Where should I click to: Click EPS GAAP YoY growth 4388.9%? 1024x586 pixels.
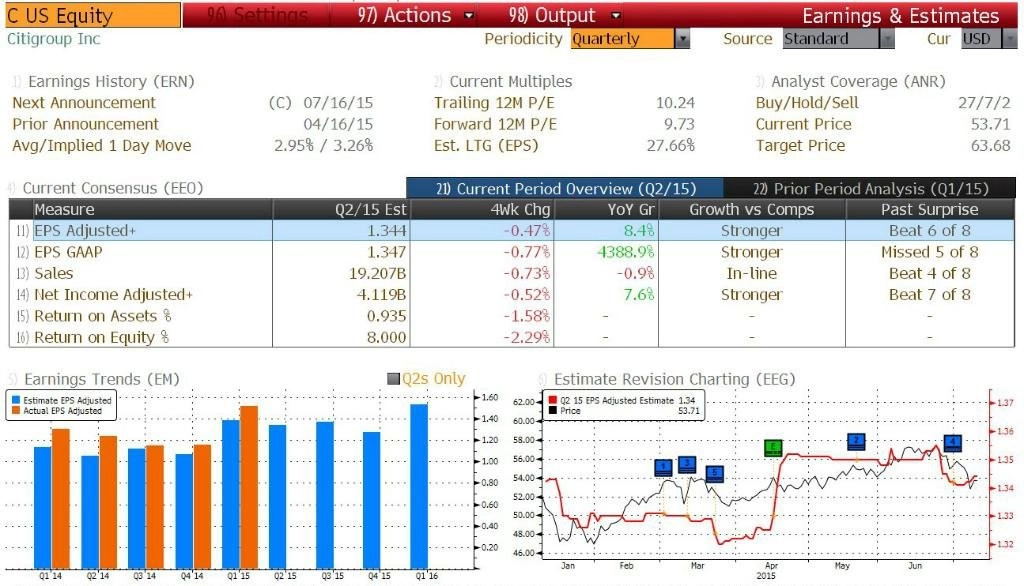click(626, 252)
